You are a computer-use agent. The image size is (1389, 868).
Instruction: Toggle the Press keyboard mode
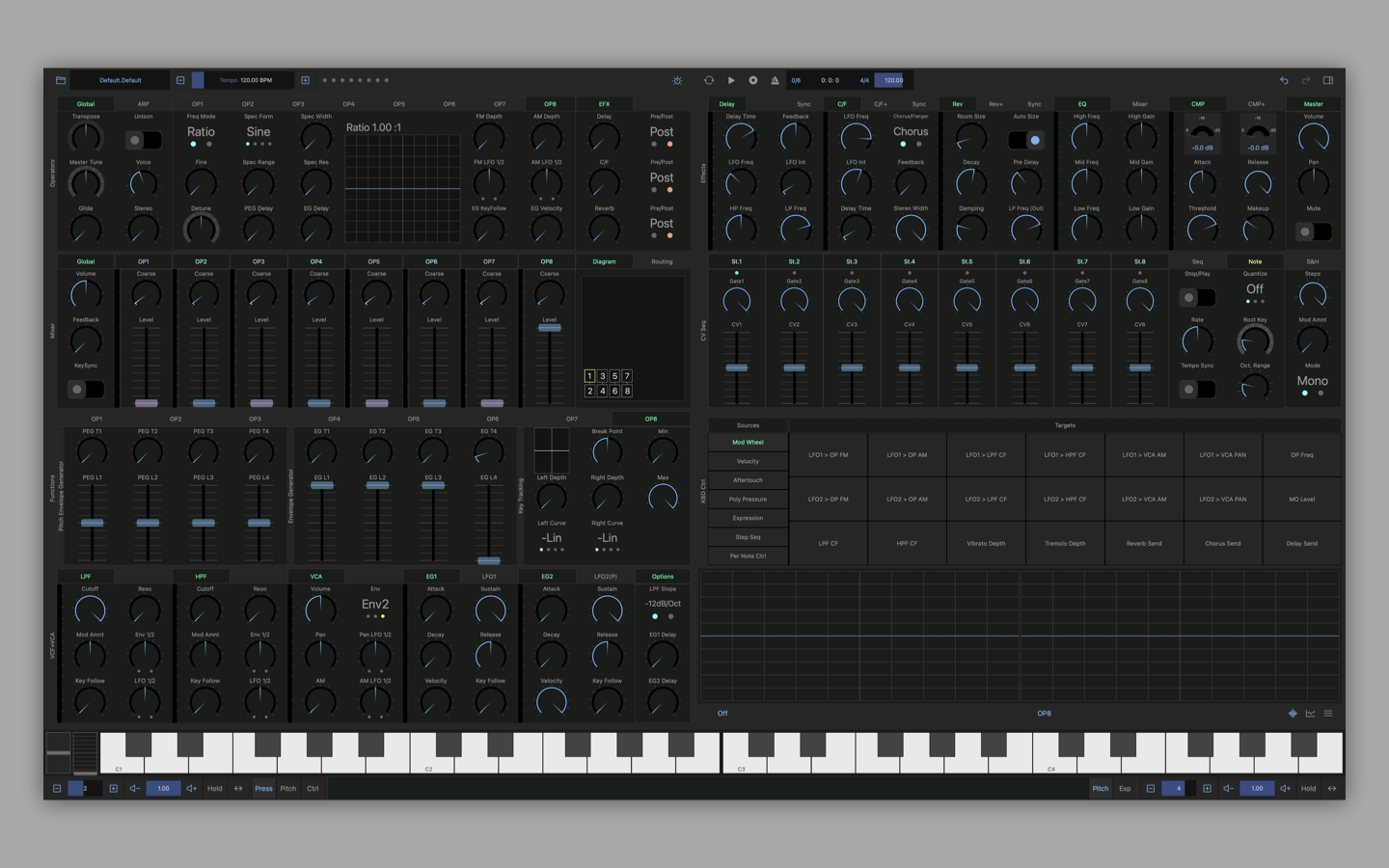coord(263,788)
